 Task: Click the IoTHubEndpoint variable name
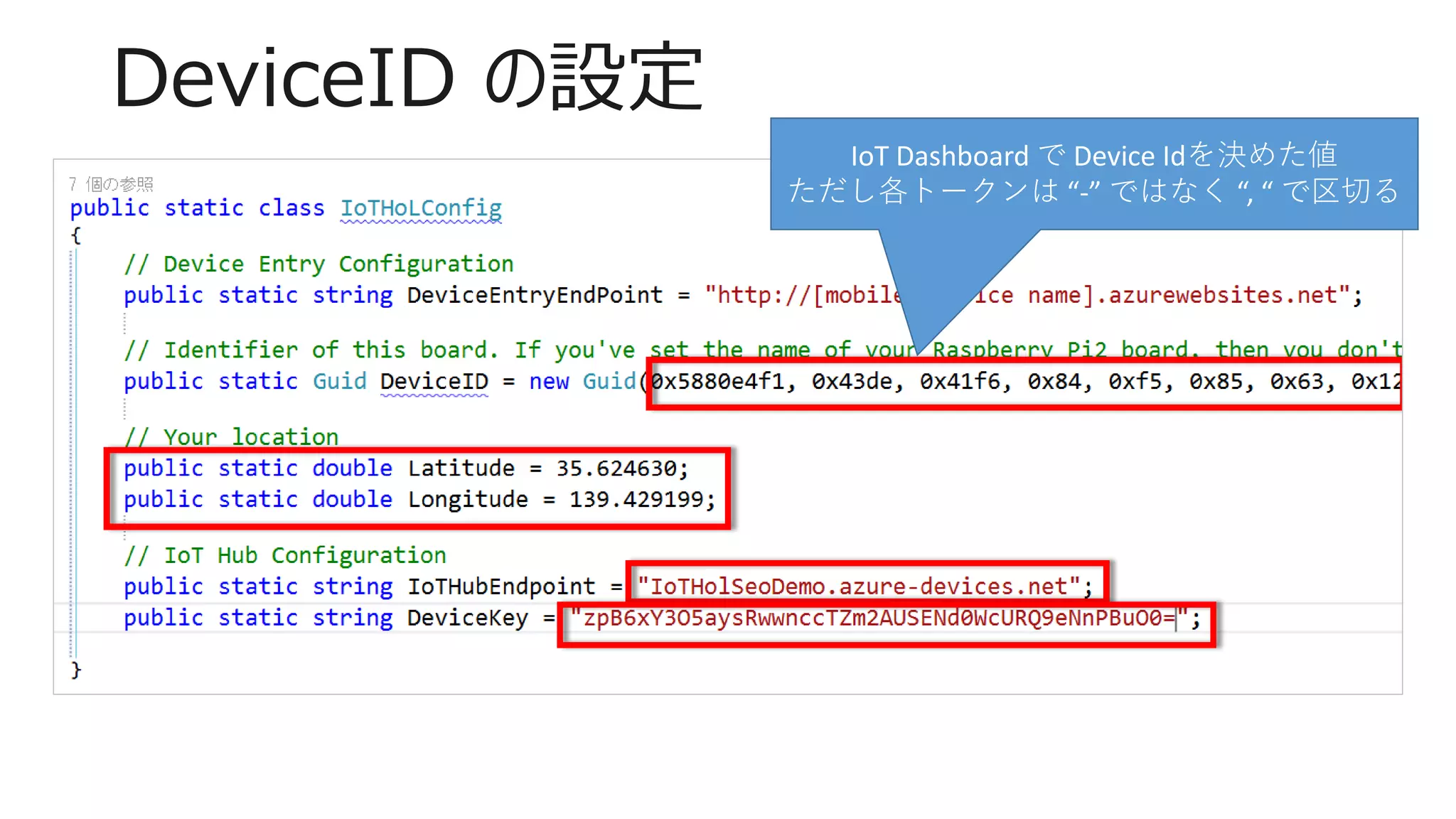tap(501, 587)
